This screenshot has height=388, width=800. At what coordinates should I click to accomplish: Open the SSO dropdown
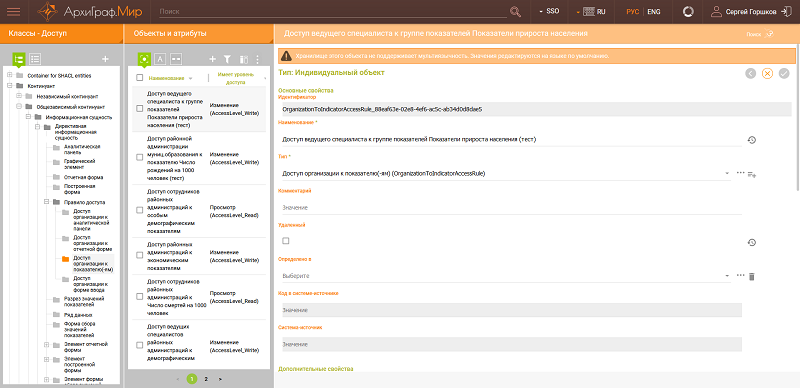click(x=548, y=11)
